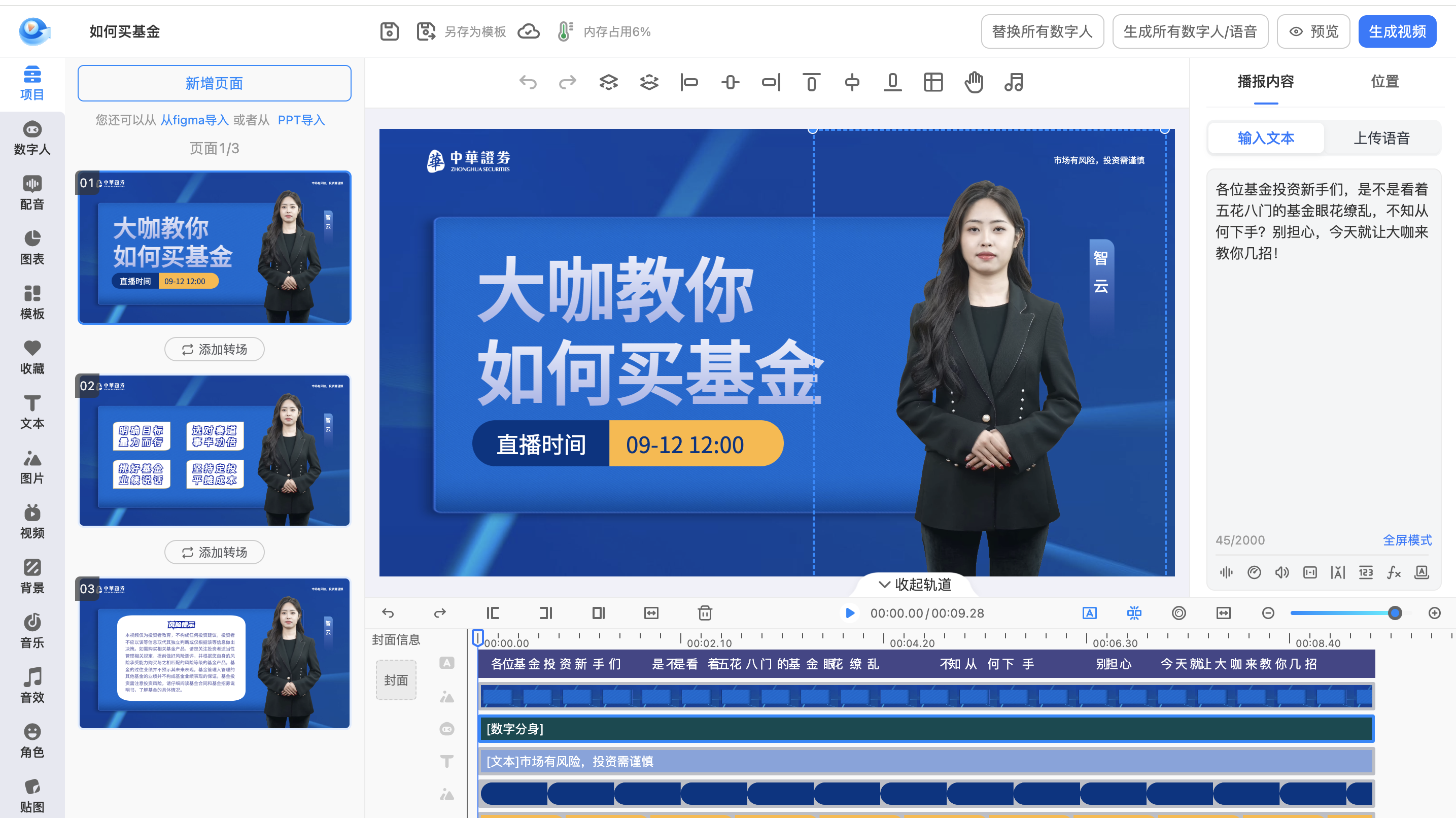Image resolution: width=1456 pixels, height=818 pixels.
Task: Click the 生成视频 button
Action: pyautogui.click(x=1397, y=31)
